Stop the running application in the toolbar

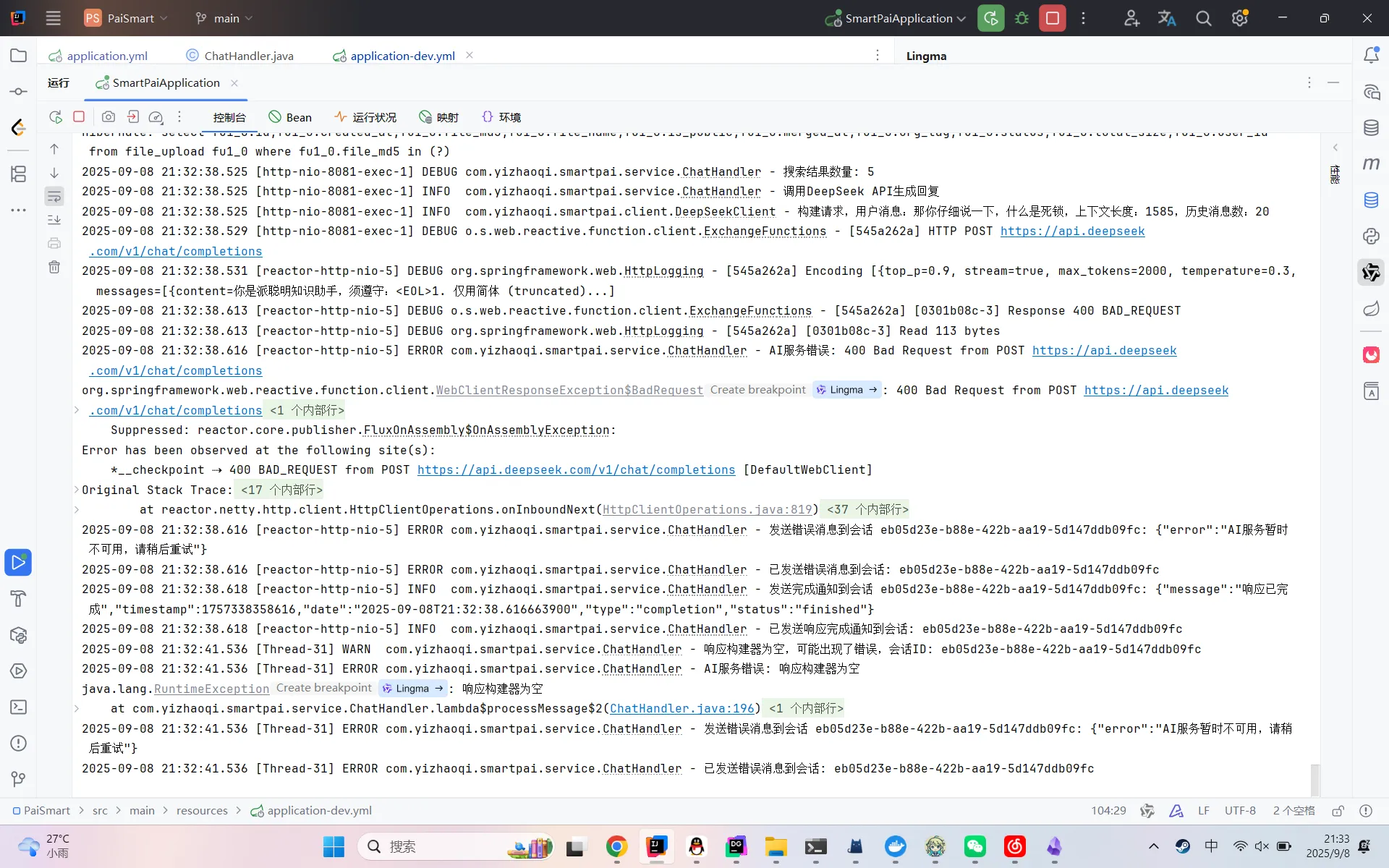[x=1053, y=18]
